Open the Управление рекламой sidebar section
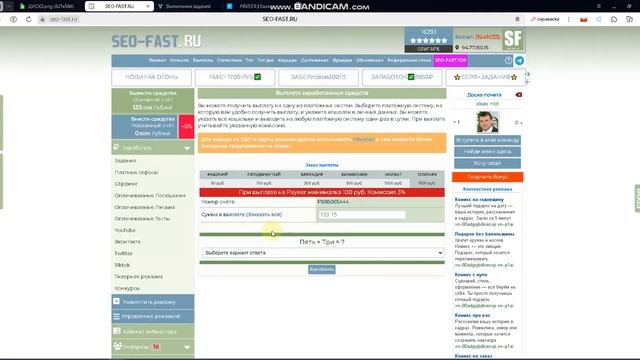Image resolution: width=640 pixels, height=360 pixels. pyautogui.click(x=153, y=316)
